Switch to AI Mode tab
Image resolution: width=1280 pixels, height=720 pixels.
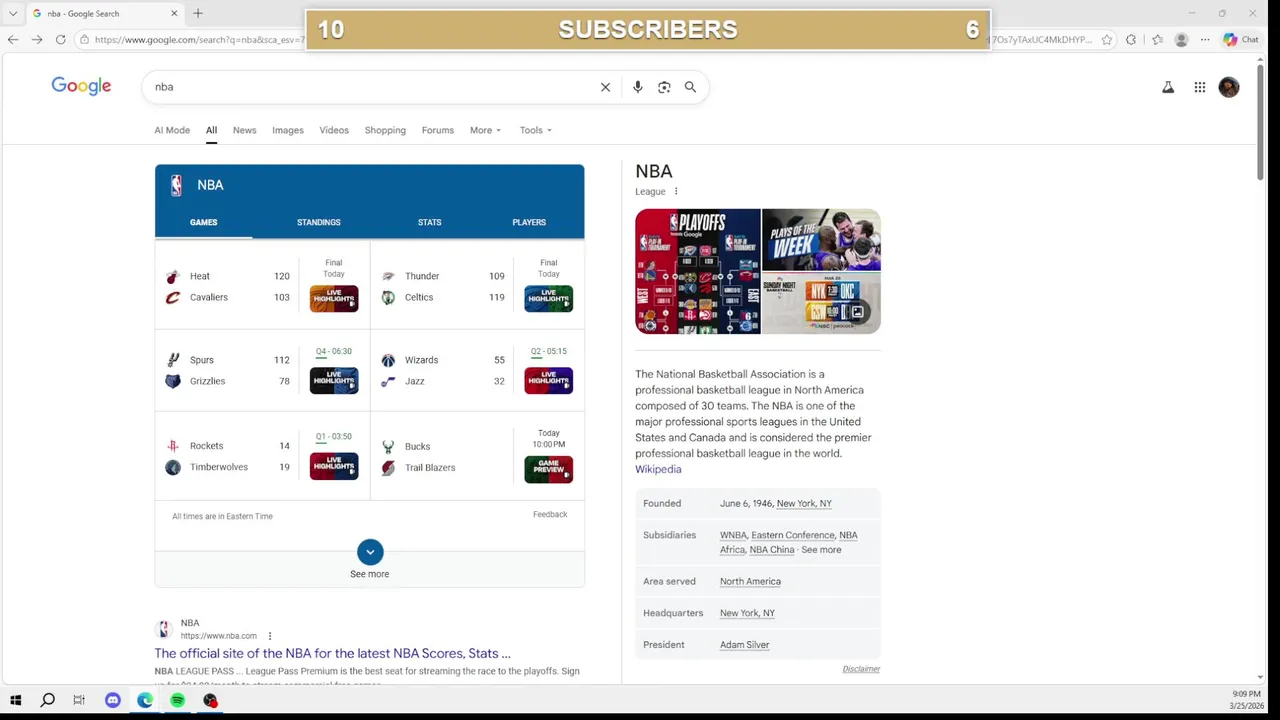(x=172, y=130)
